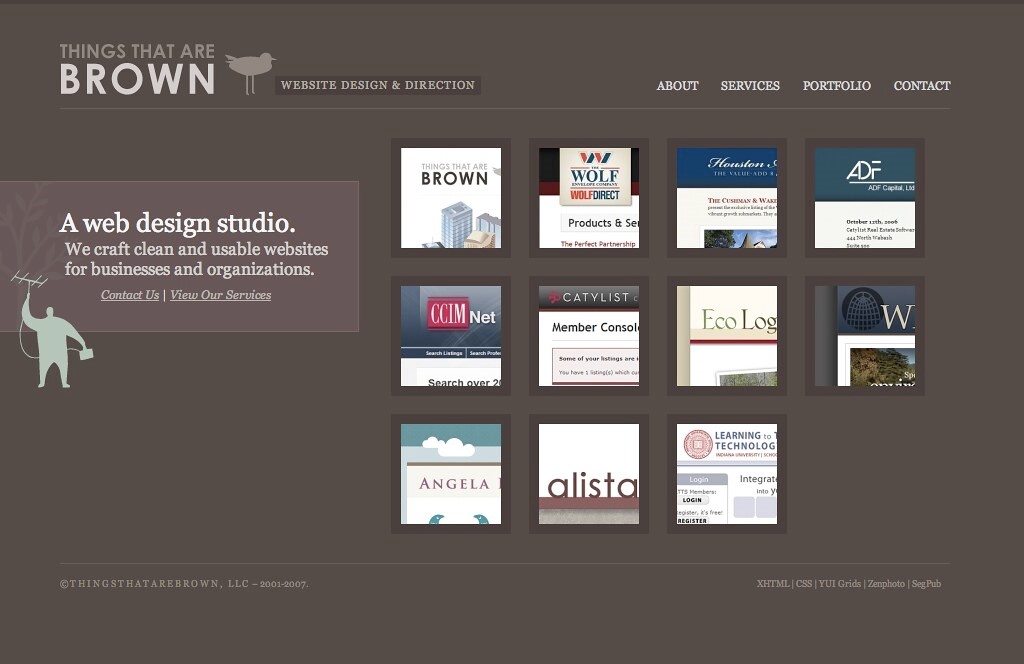Follow the View Our Services link
Viewport: 1024px width, 664px height.
click(220, 295)
